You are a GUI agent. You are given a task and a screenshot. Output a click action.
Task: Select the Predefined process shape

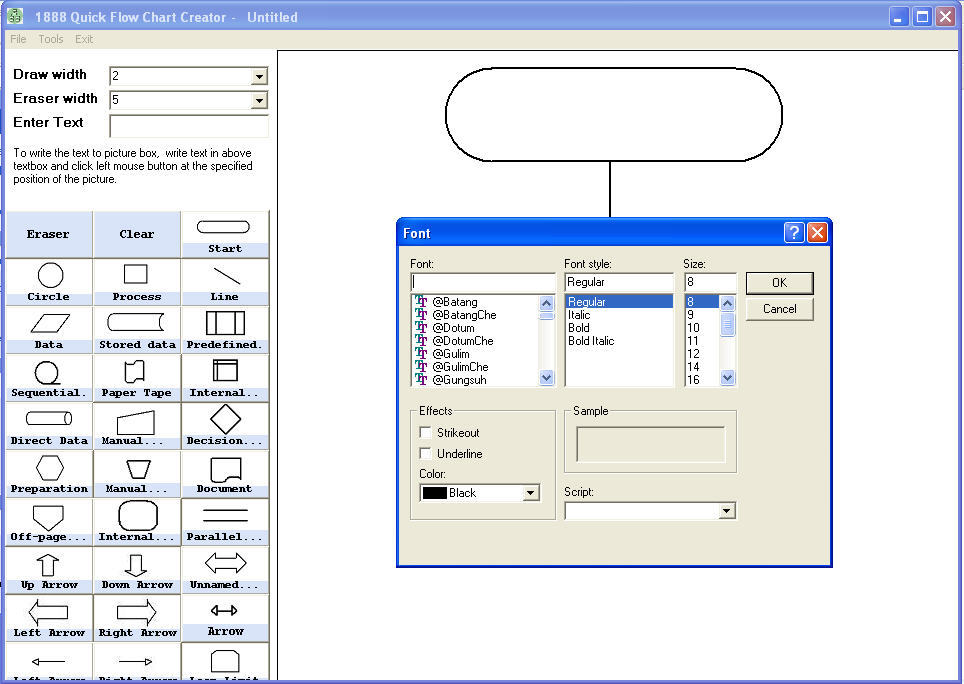[x=225, y=329]
